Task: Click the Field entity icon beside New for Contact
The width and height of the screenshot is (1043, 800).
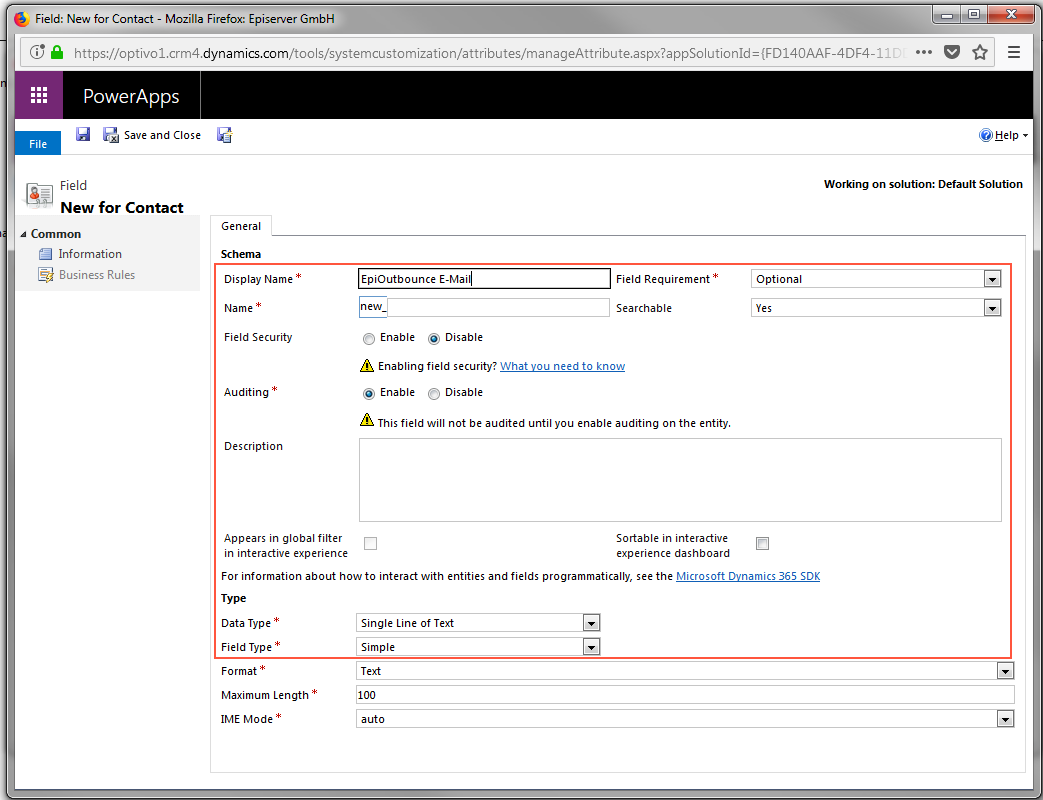Action: [39, 195]
